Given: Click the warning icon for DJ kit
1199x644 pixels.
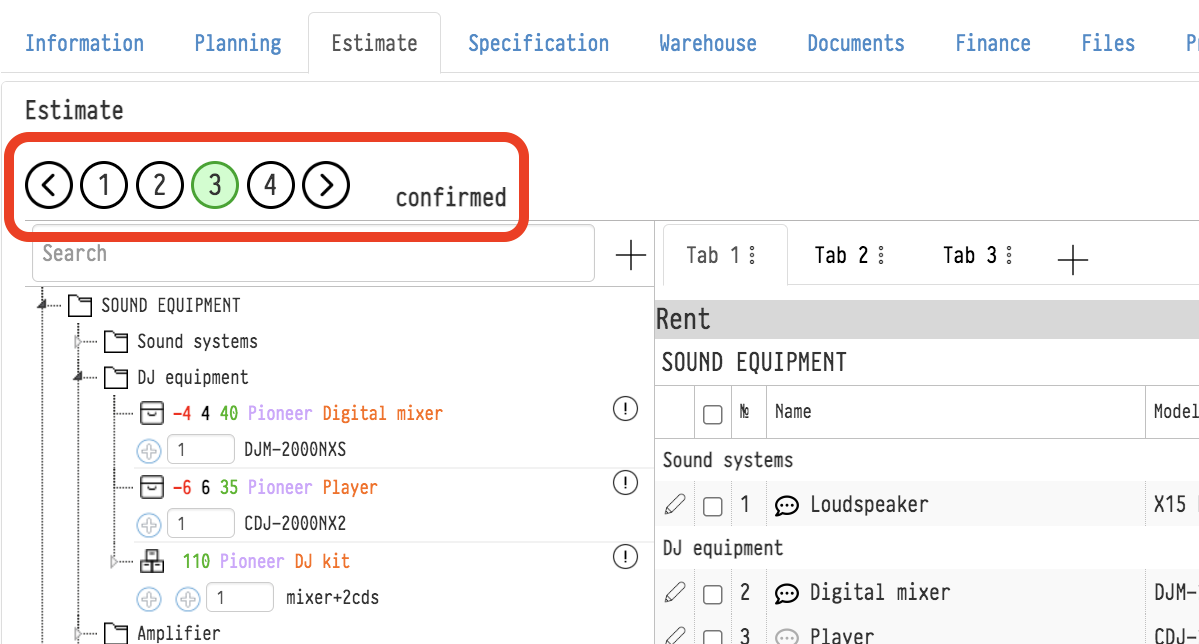Looking at the screenshot, I should (x=625, y=557).
